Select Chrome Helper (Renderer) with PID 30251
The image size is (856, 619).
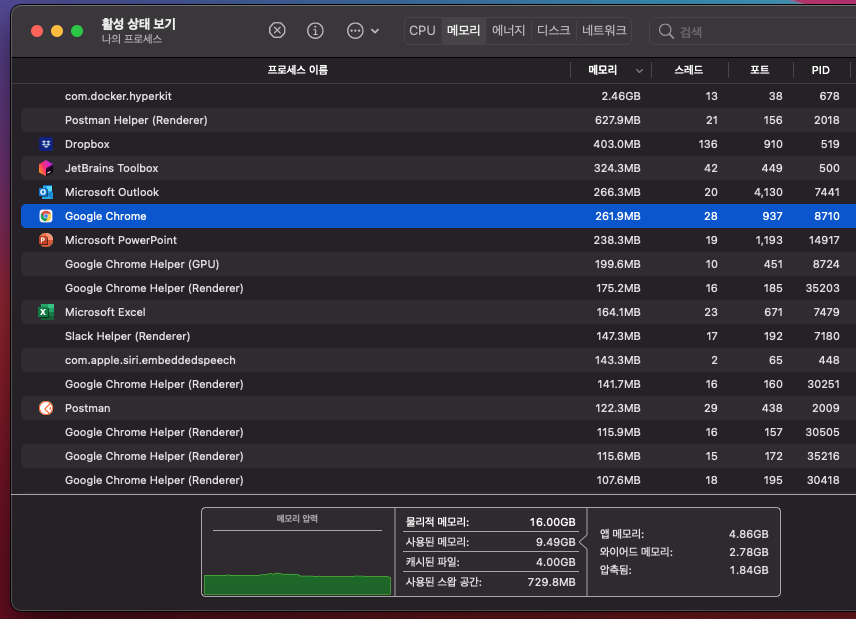[x=438, y=384]
